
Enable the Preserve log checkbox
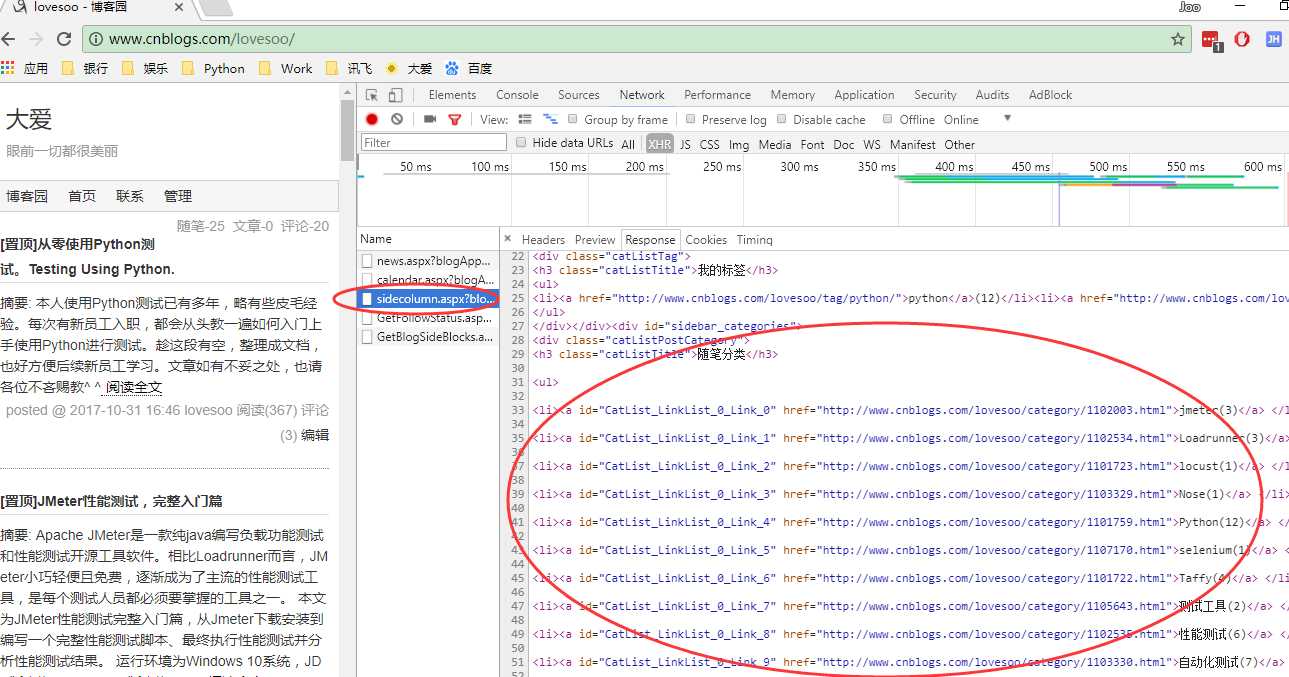[690, 119]
